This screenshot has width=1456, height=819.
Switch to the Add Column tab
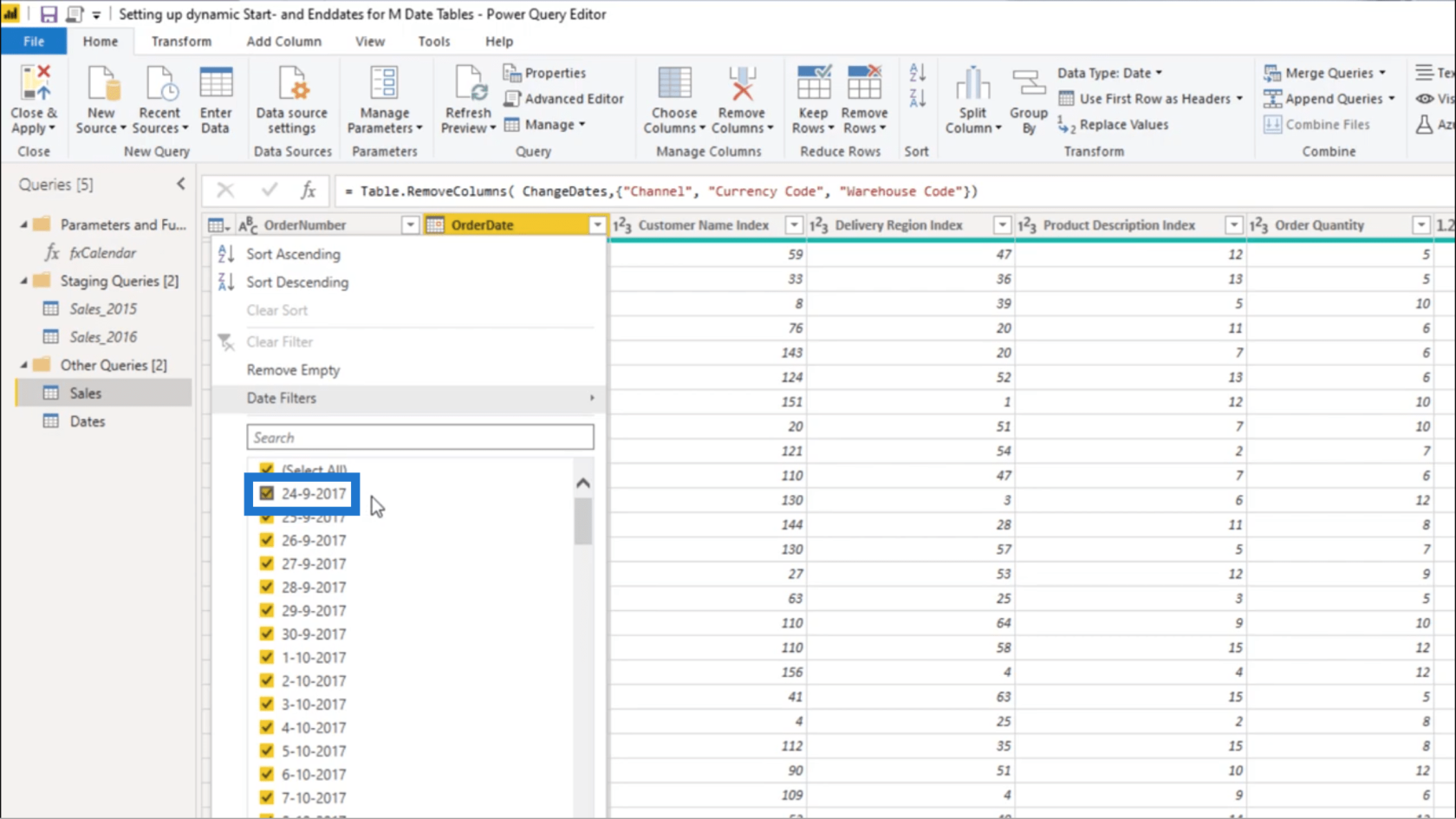(x=283, y=41)
